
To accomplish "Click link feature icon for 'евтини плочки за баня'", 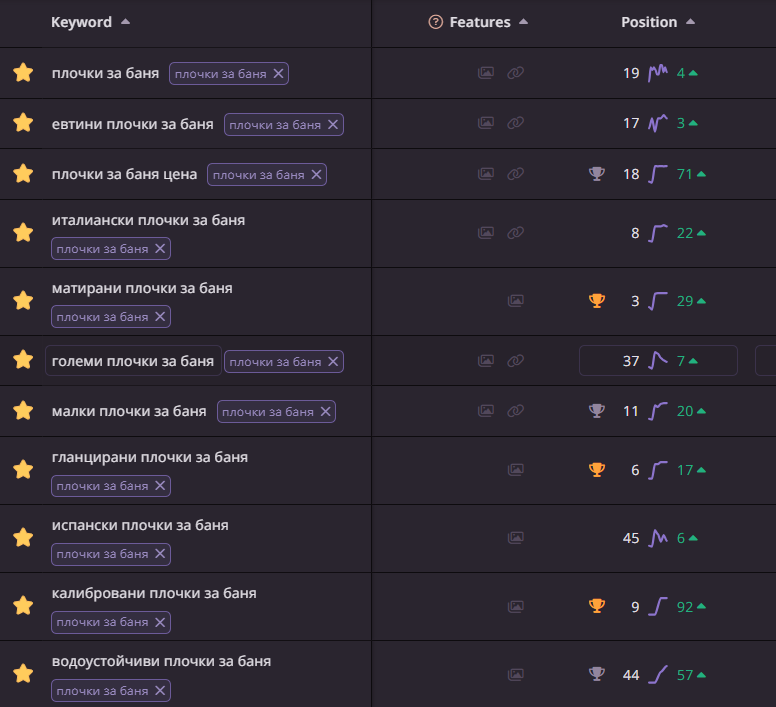I will pyautogui.click(x=515, y=123).
